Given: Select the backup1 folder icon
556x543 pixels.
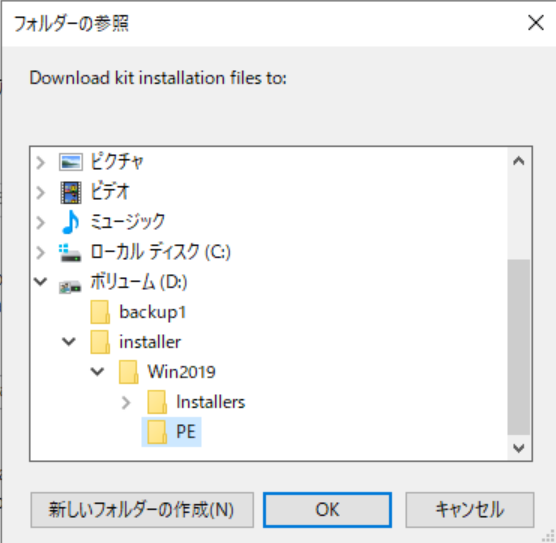Looking at the screenshot, I should (x=100, y=312).
